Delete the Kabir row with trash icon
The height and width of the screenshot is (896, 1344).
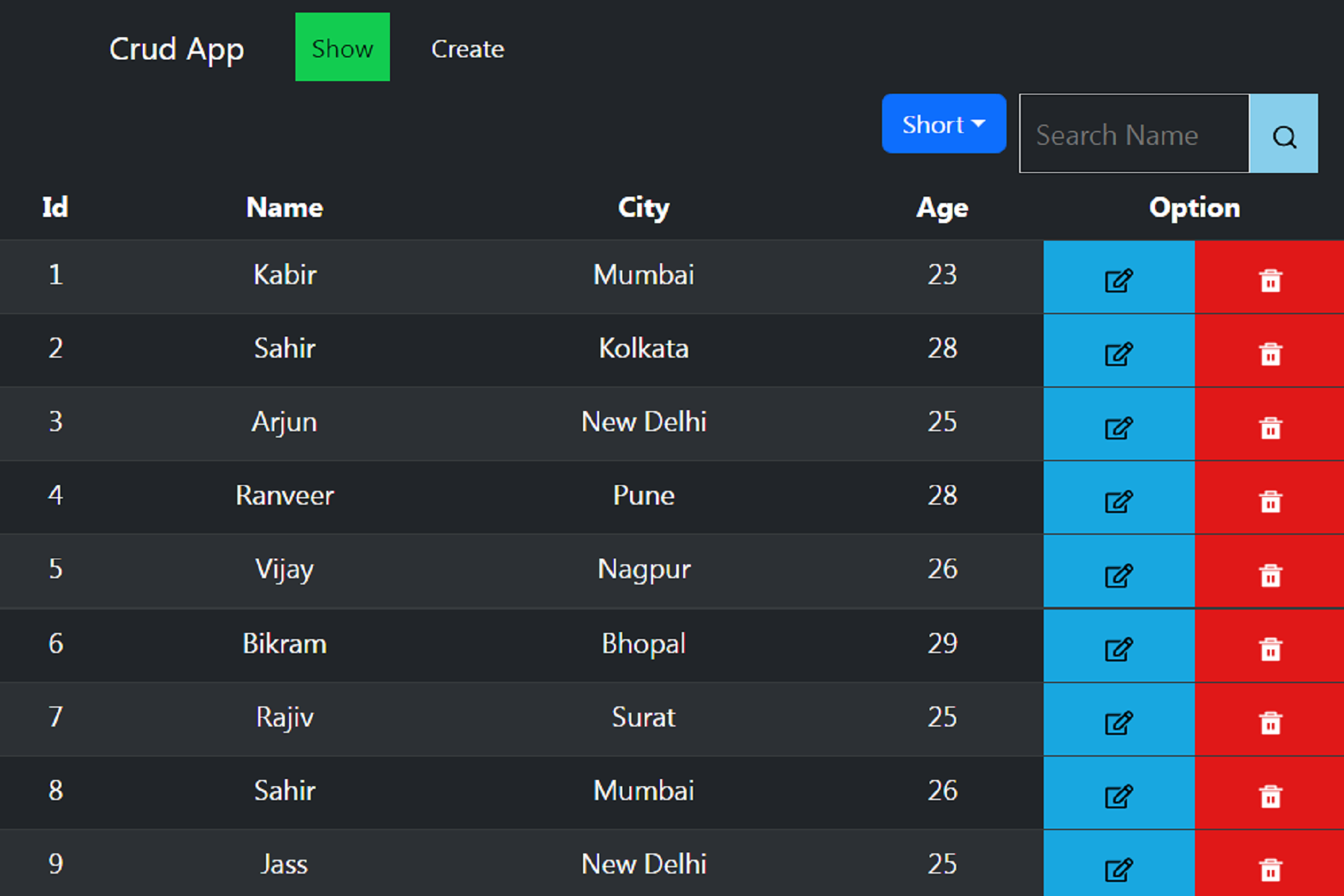[1270, 280]
